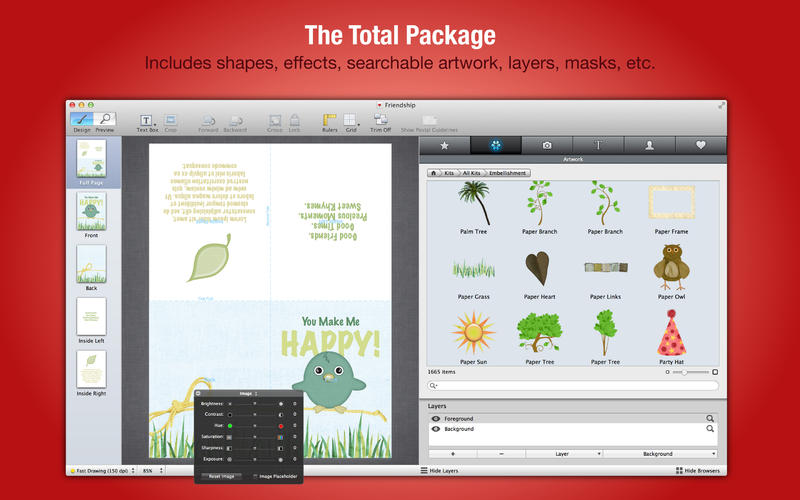Adjust the Brightness slider
The width and height of the screenshot is (800, 500).
pyautogui.click(x=255, y=404)
